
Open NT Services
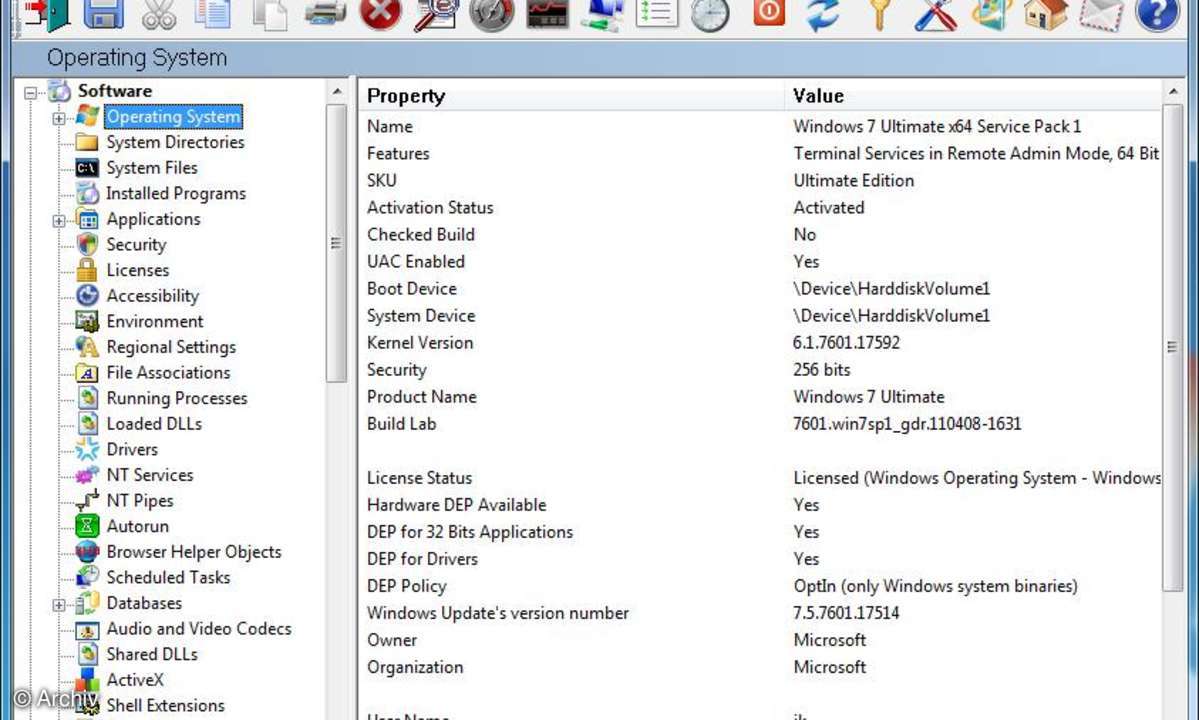pos(150,475)
